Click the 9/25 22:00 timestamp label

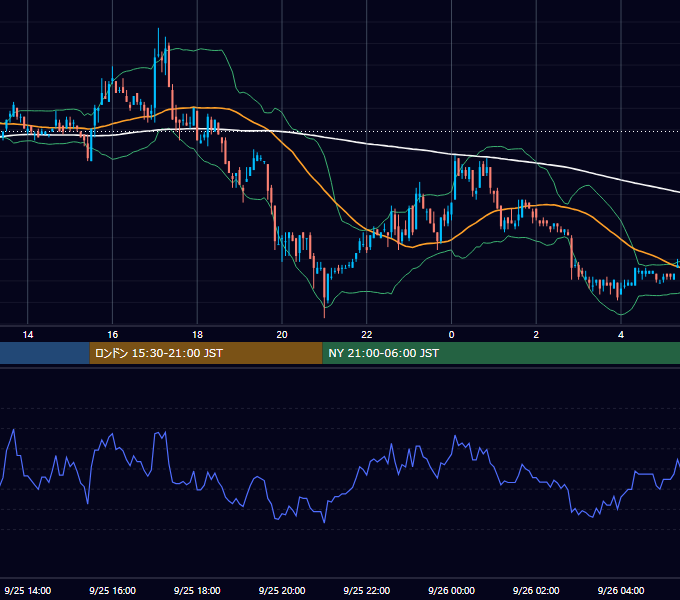point(367,590)
